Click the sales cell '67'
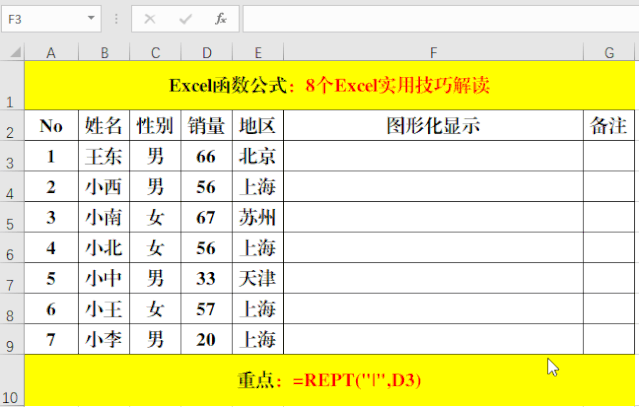The image size is (639, 407). 207,217
